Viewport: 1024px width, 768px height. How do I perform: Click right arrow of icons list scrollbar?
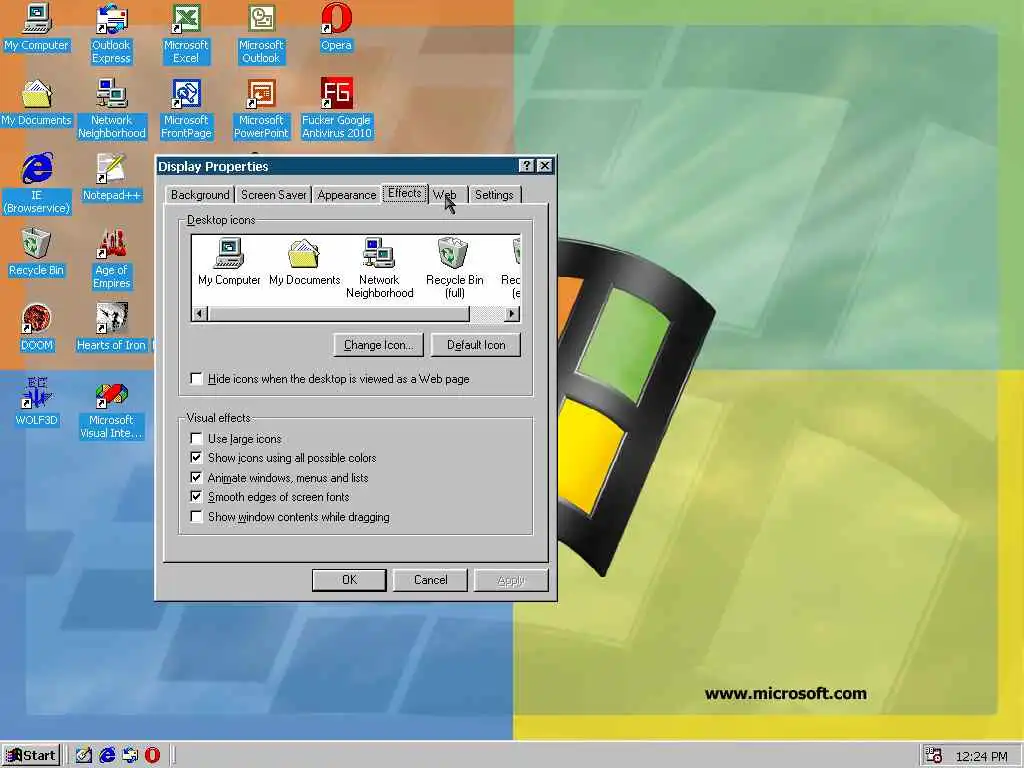pyautogui.click(x=513, y=313)
